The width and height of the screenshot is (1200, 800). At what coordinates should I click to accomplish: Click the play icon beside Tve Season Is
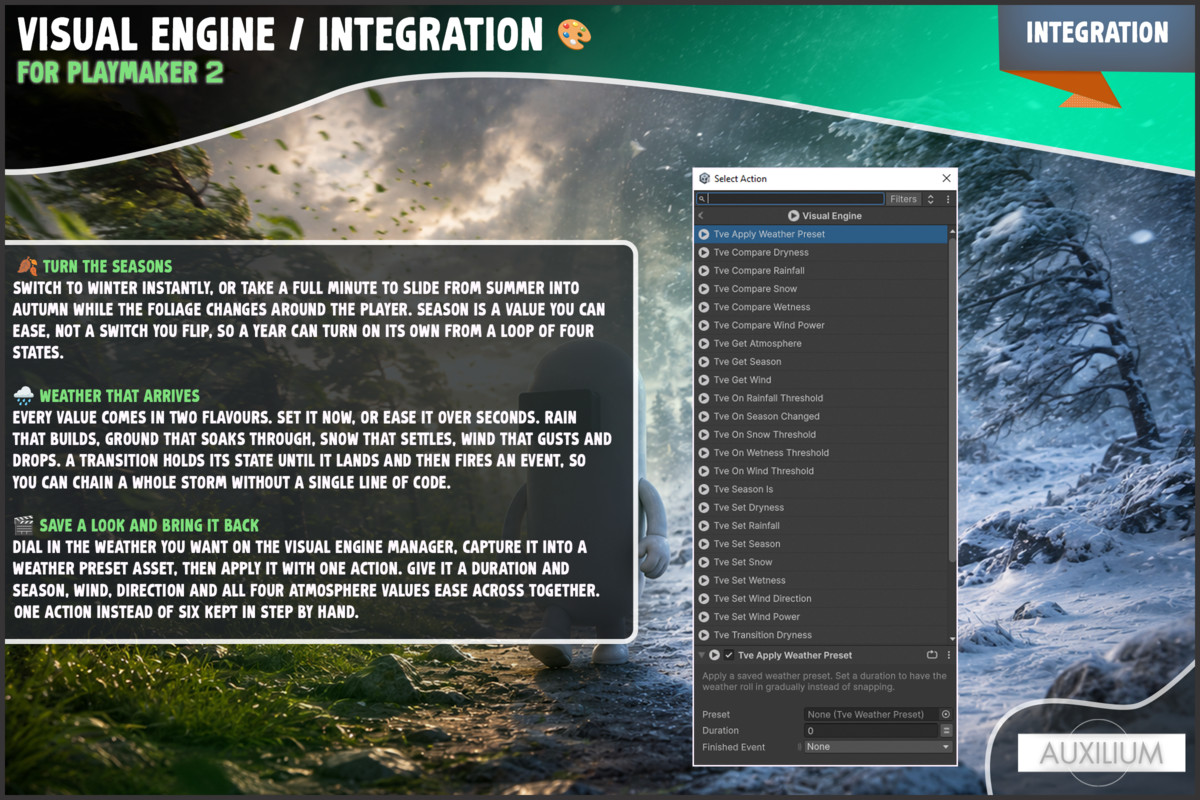point(704,489)
